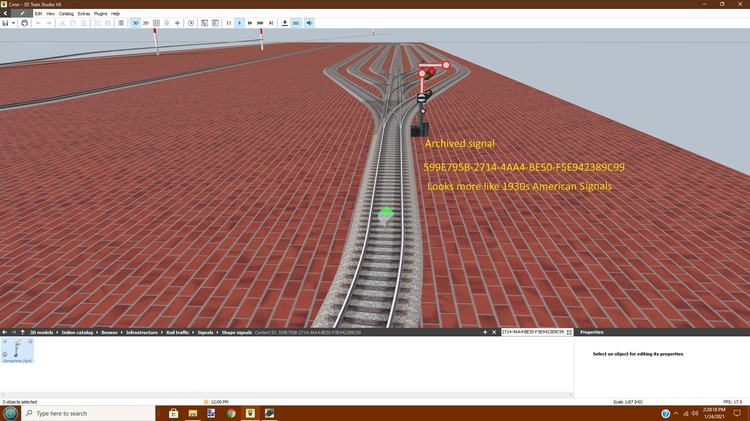Image resolution: width=750 pixels, height=421 pixels.
Task: Go to Shape signals breadcrumb
Action: (236, 332)
